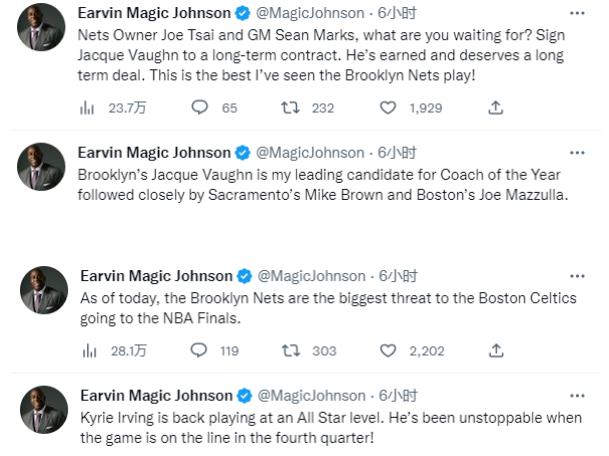Expand more options on Celtics threat tweet
The width and height of the screenshot is (609, 456).
[x=576, y=276]
